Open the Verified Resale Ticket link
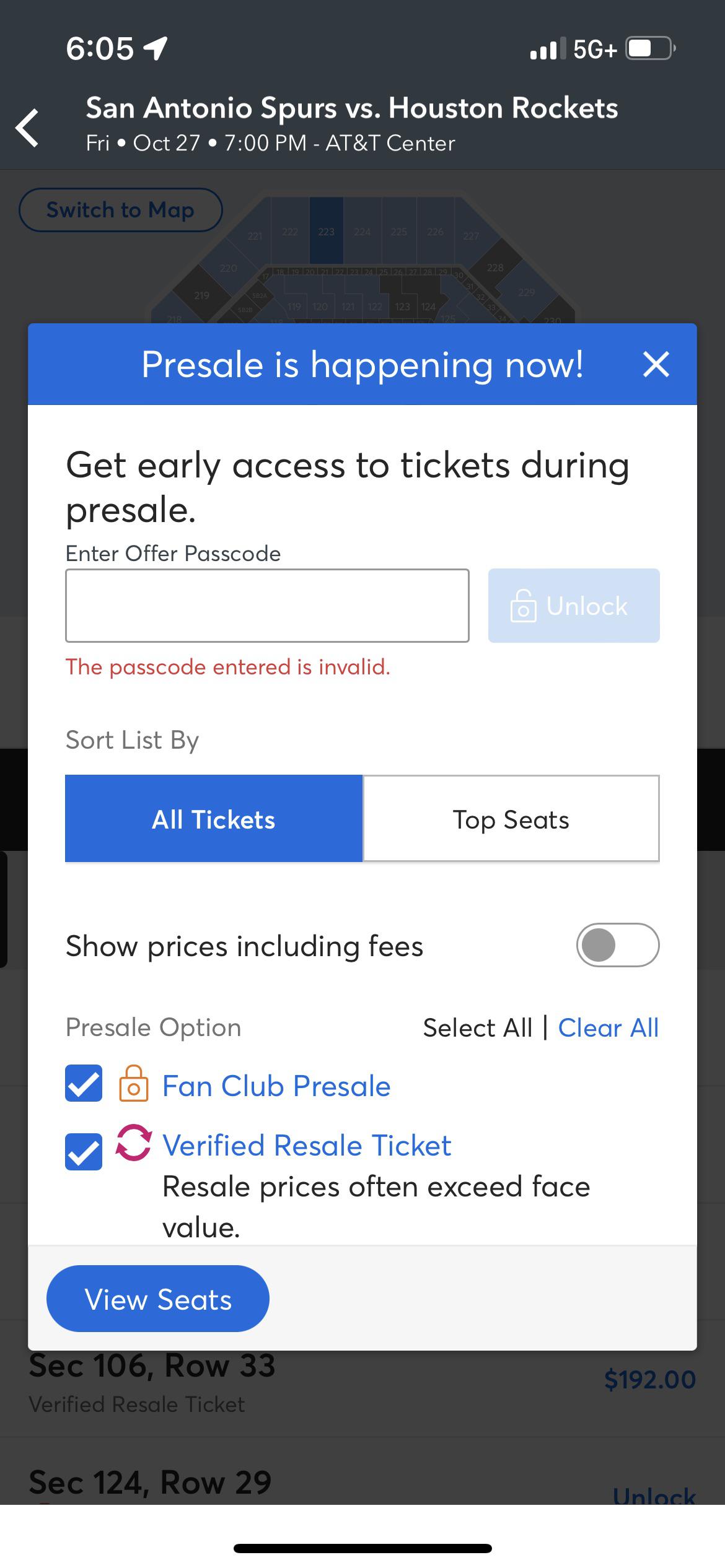Screen dimensions: 725x1568 (x=307, y=1146)
